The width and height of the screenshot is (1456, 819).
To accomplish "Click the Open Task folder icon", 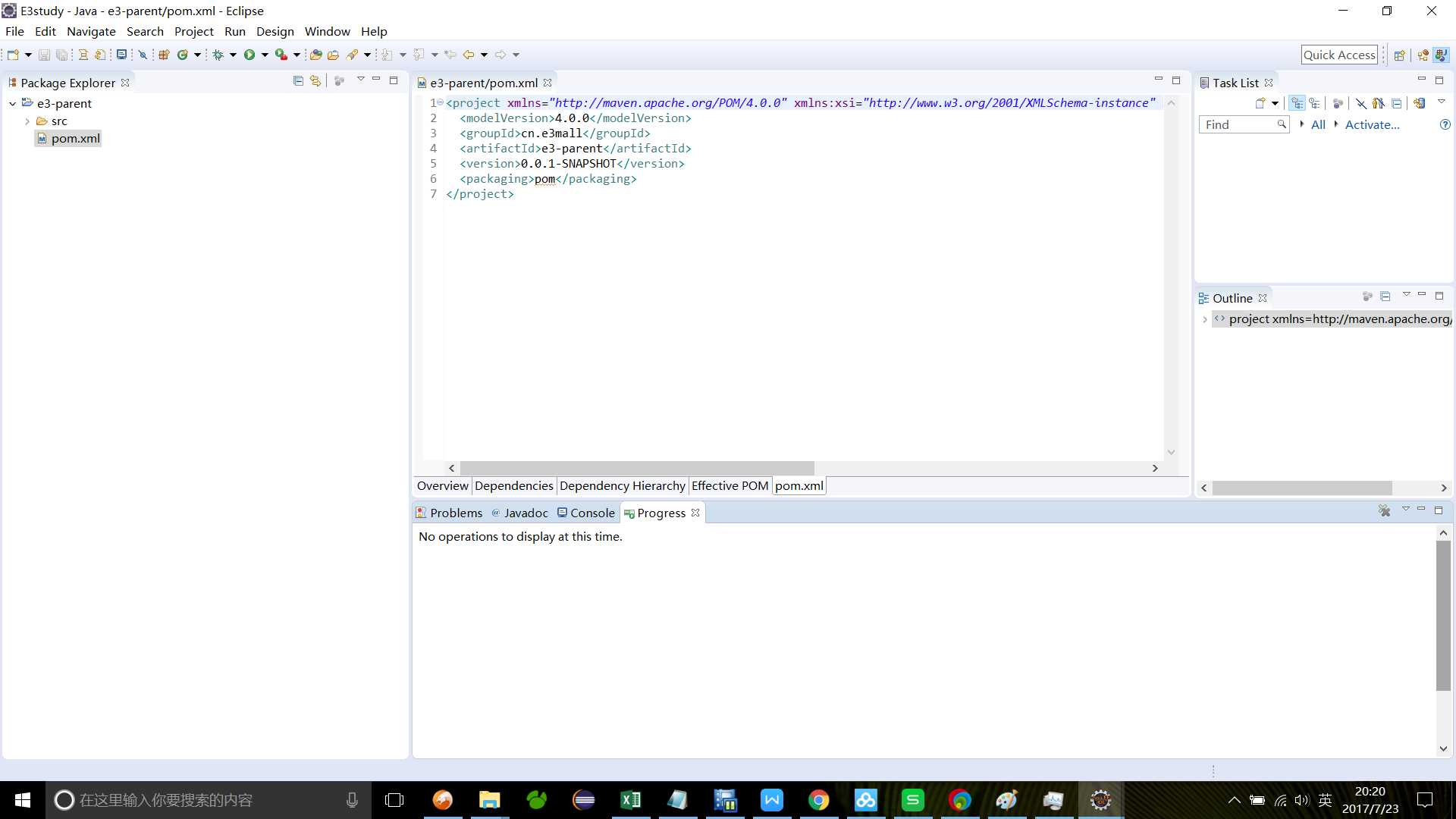I will (333, 55).
